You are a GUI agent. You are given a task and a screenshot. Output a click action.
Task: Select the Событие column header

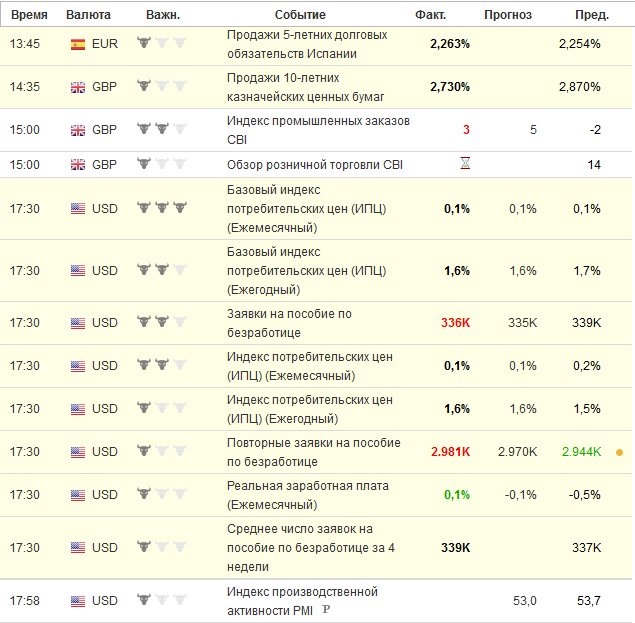(x=300, y=15)
